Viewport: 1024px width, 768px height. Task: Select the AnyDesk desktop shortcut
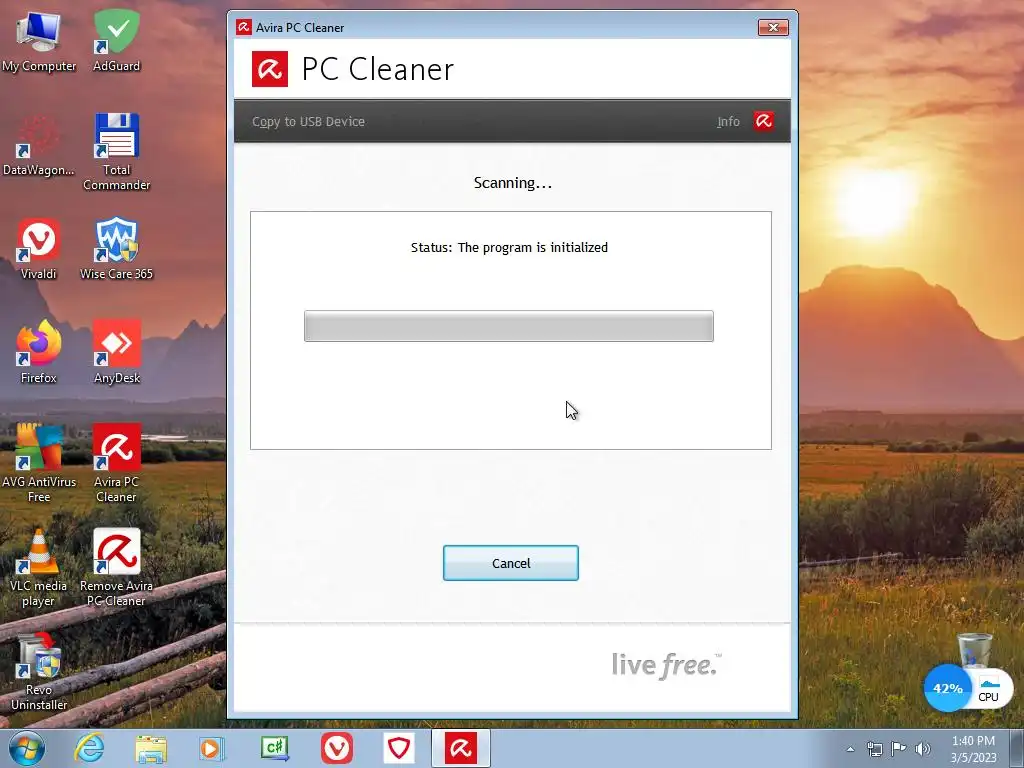click(x=116, y=353)
